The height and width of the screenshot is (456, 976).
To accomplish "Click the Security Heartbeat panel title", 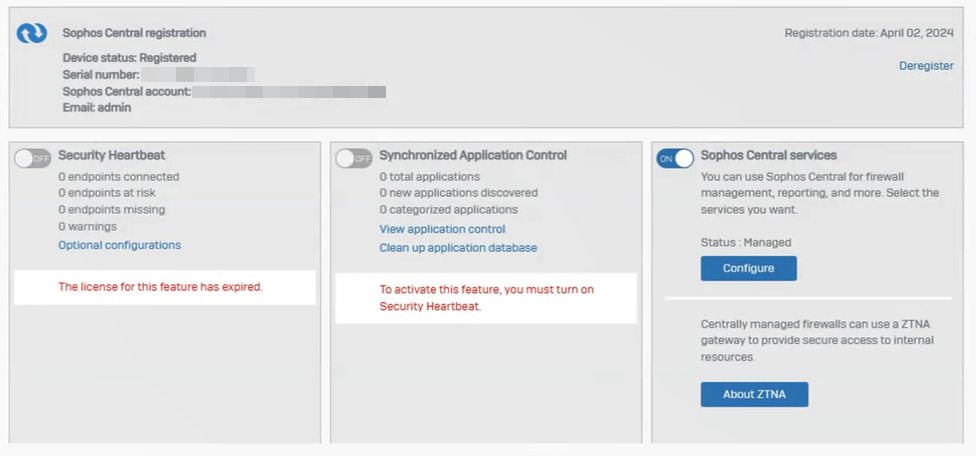I will pyautogui.click(x=112, y=156).
